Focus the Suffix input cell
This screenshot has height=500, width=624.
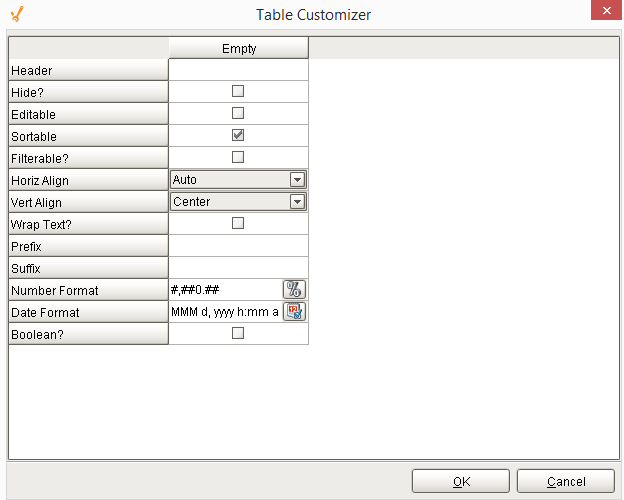[238, 268]
